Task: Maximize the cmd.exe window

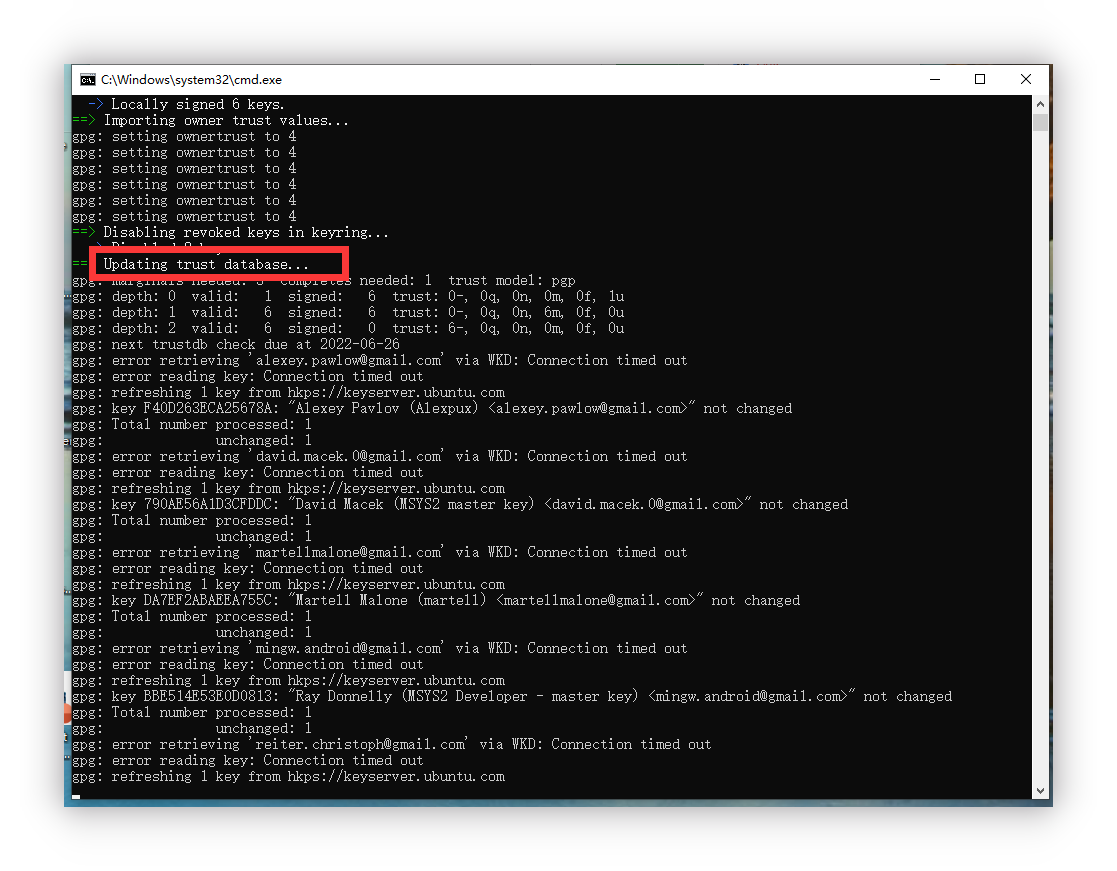Action: pyautogui.click(x=980, y=80)
